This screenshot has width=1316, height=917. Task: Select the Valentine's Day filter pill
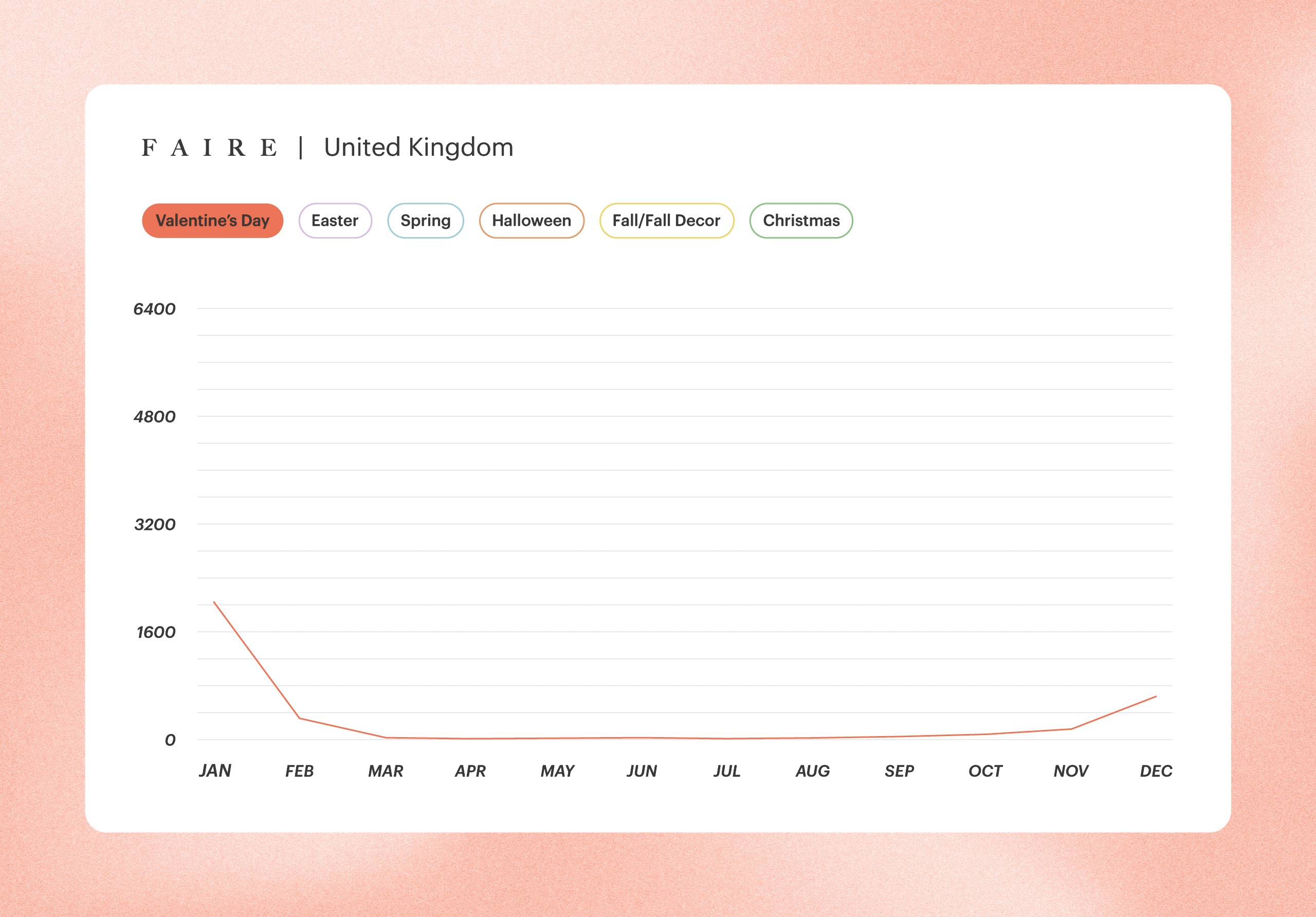click(x=212, y=221)
